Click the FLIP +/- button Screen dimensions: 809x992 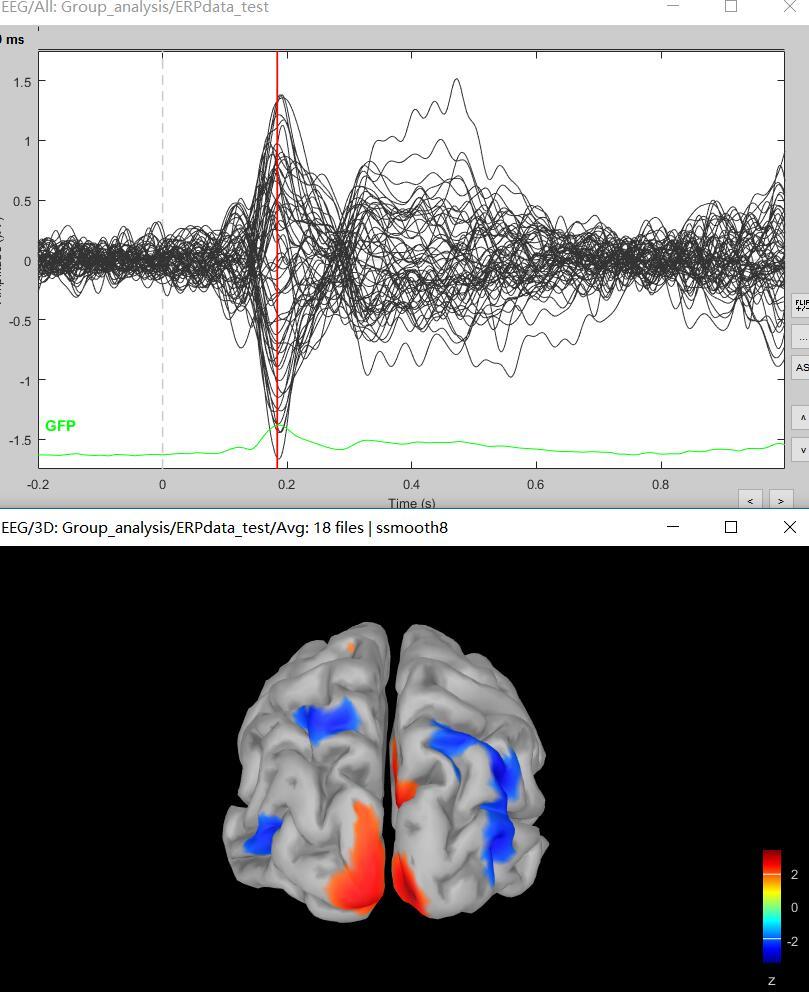tap(801, 305)
